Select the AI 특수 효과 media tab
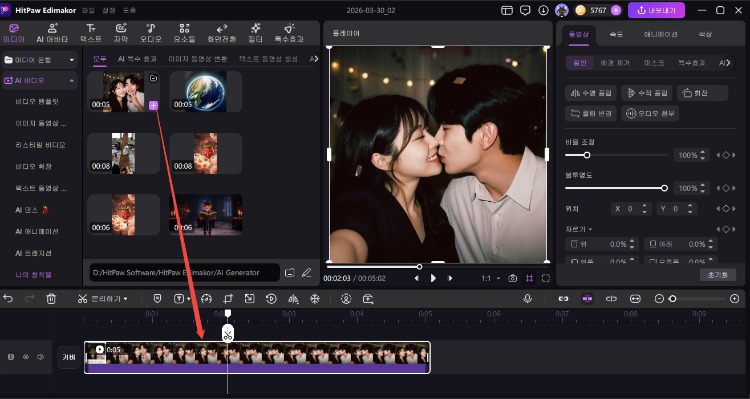This screenshot has width=750, height=399. 137,59
